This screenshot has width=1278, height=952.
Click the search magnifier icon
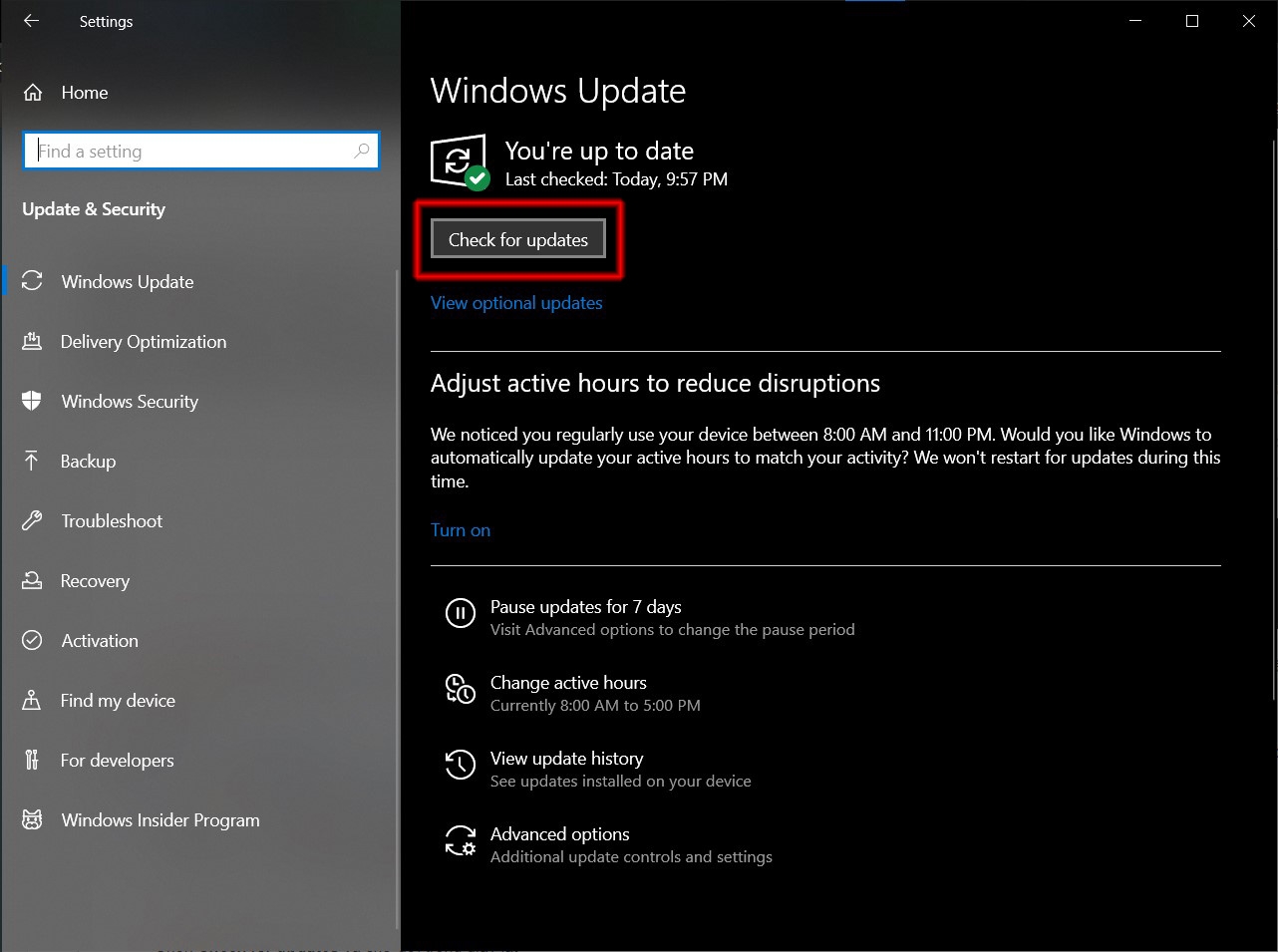tap(361, 151)
